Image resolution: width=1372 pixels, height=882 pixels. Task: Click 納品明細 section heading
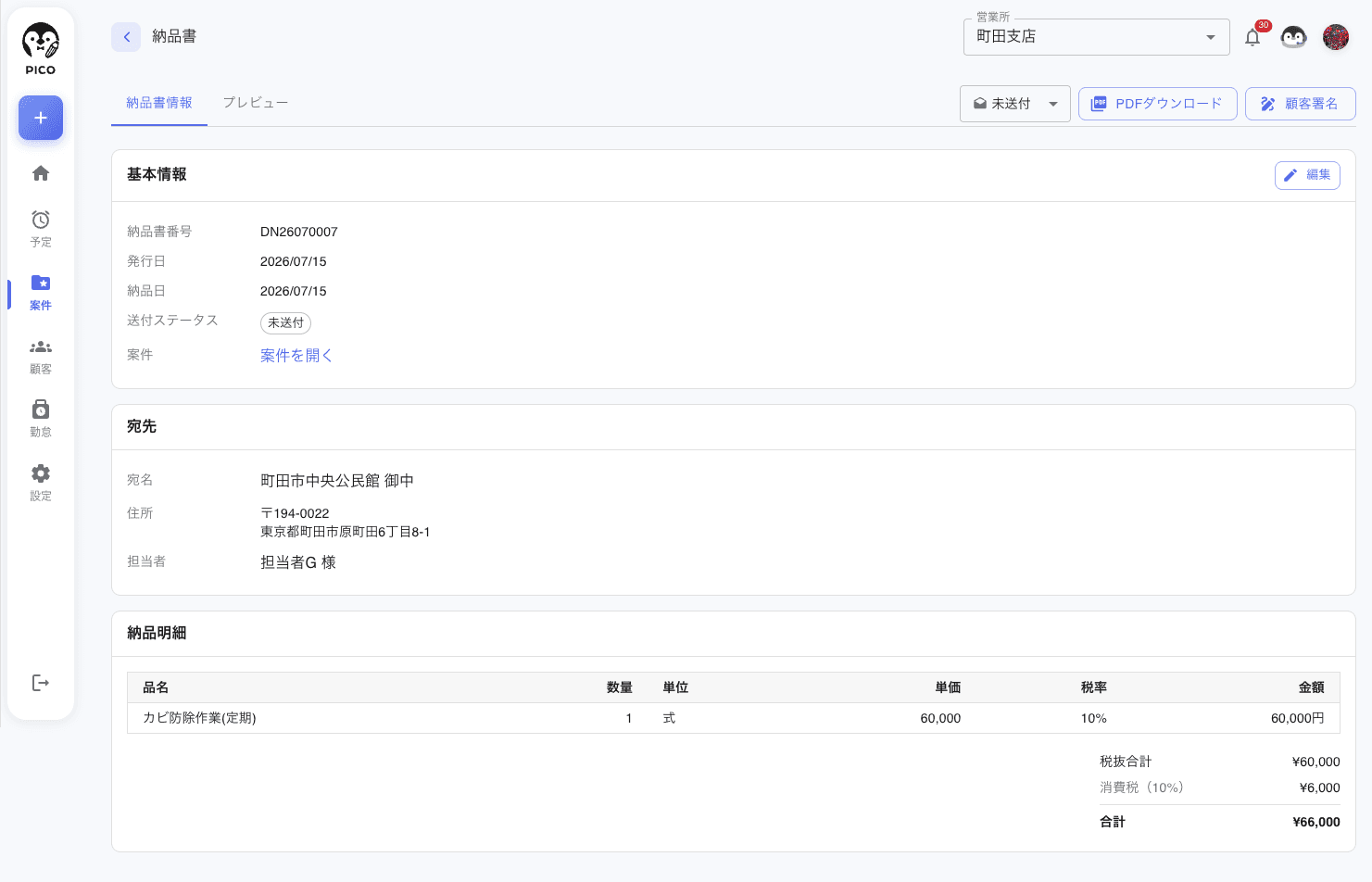tap(157, 633)
